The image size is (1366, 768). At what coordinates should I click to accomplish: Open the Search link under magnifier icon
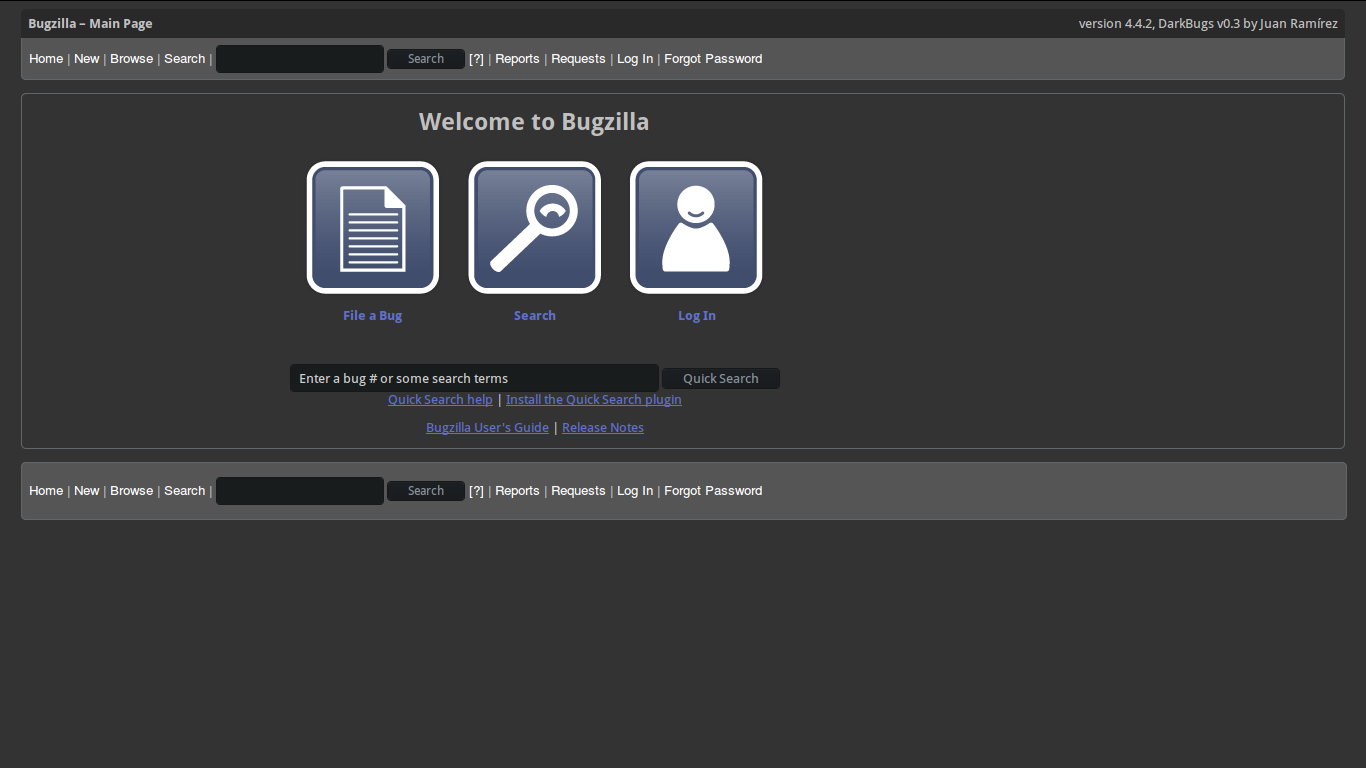click(x=535, y=315)
